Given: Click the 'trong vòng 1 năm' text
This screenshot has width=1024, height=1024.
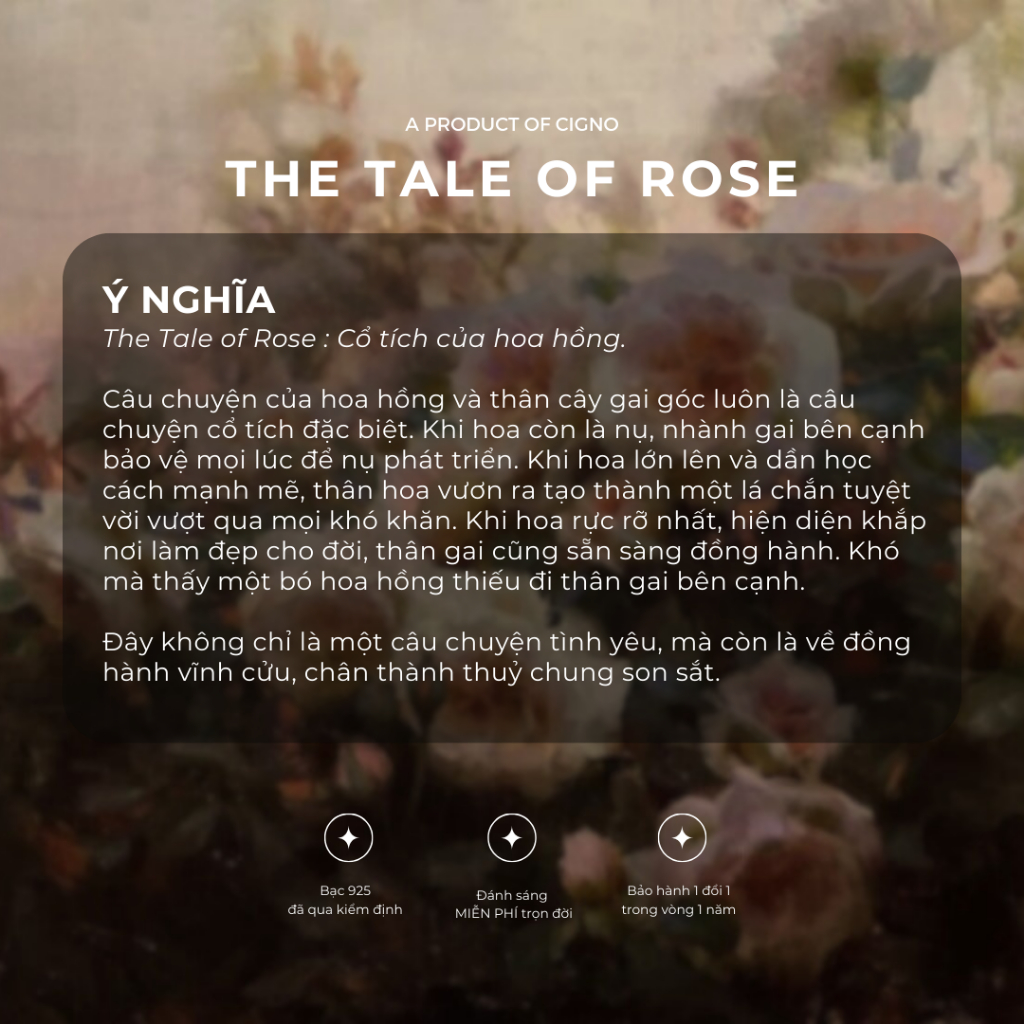Looking at the screenshot, I should click(x=679, y=909).
